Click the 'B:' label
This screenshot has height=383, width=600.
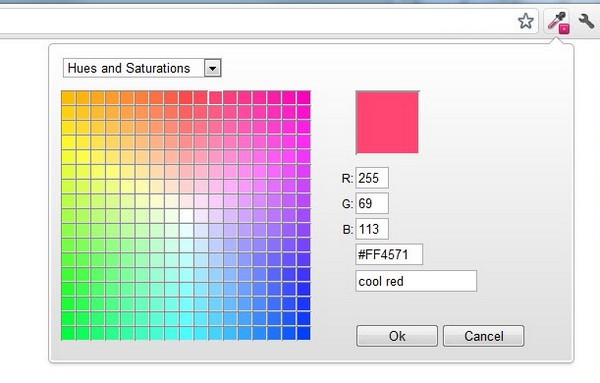coord(347,230)
